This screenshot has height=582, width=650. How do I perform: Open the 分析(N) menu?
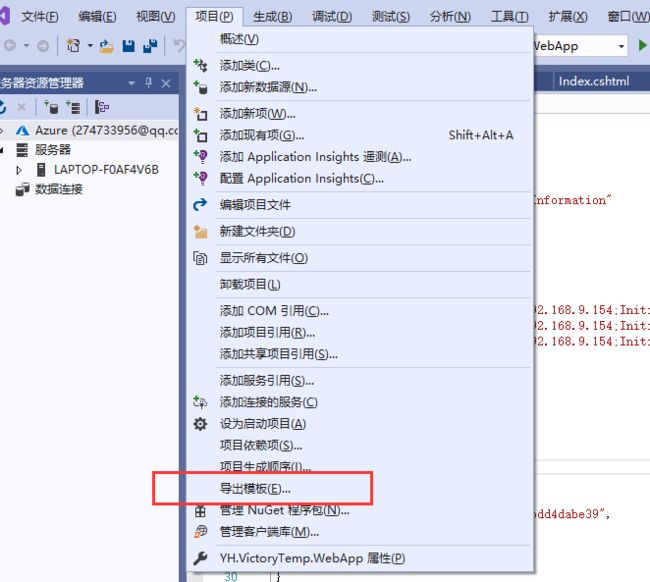[450, 17]
